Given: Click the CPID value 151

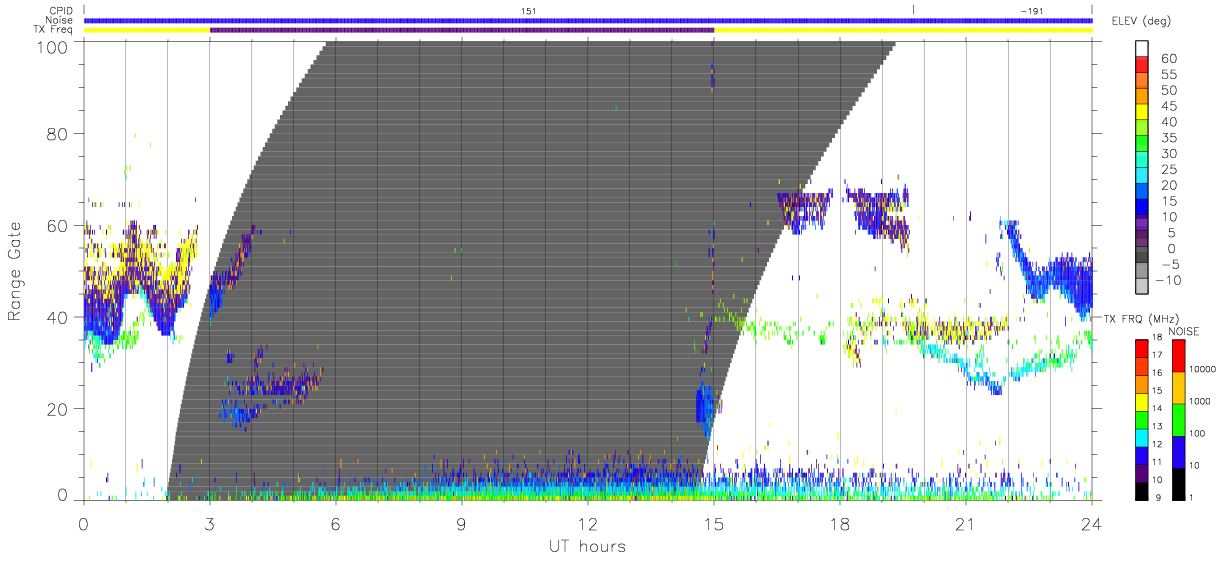Looking at the screenshot, I should [528, 10].
